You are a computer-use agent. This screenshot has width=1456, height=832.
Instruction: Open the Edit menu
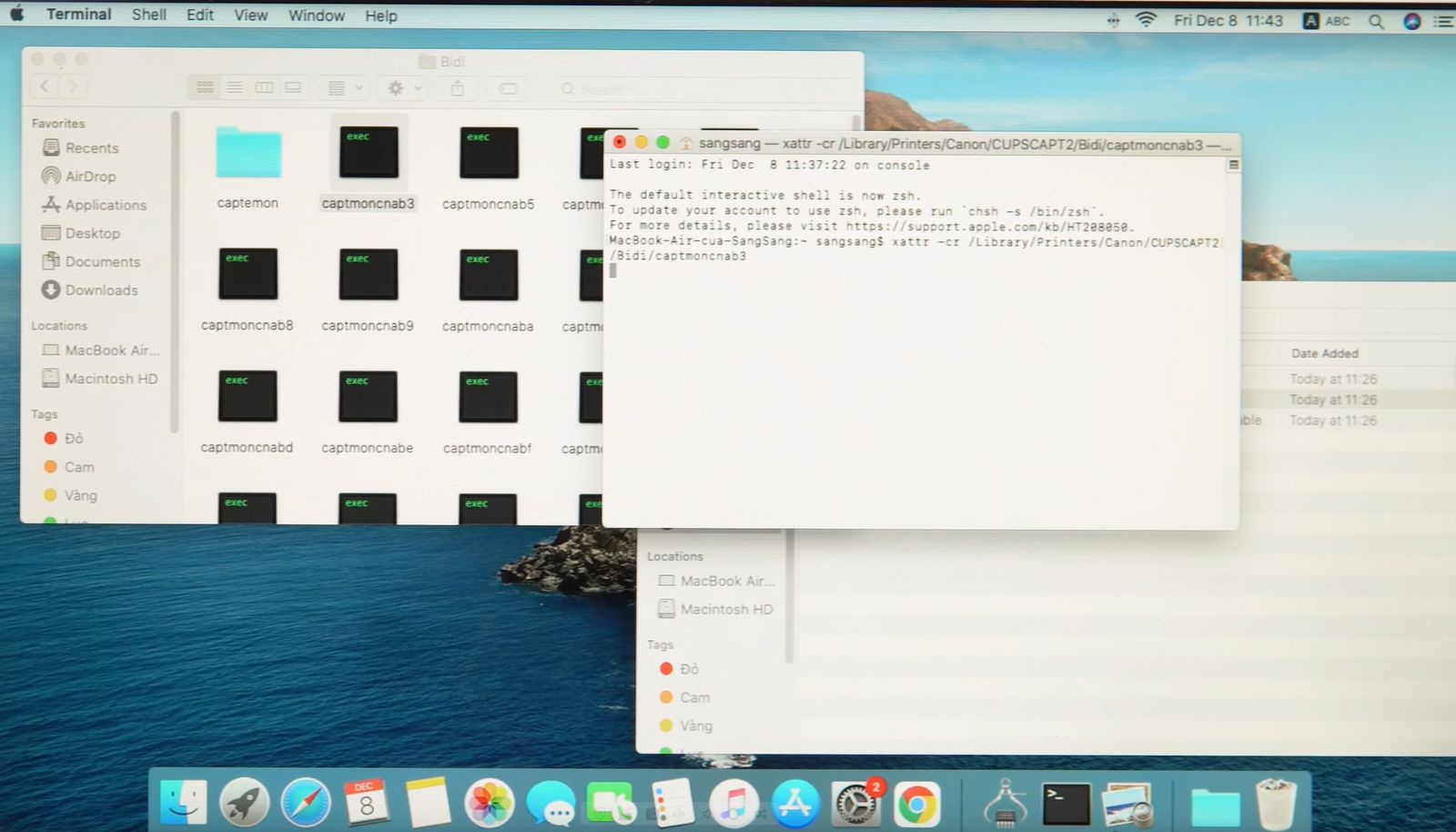pyautogui.click(x=199, y=15)
